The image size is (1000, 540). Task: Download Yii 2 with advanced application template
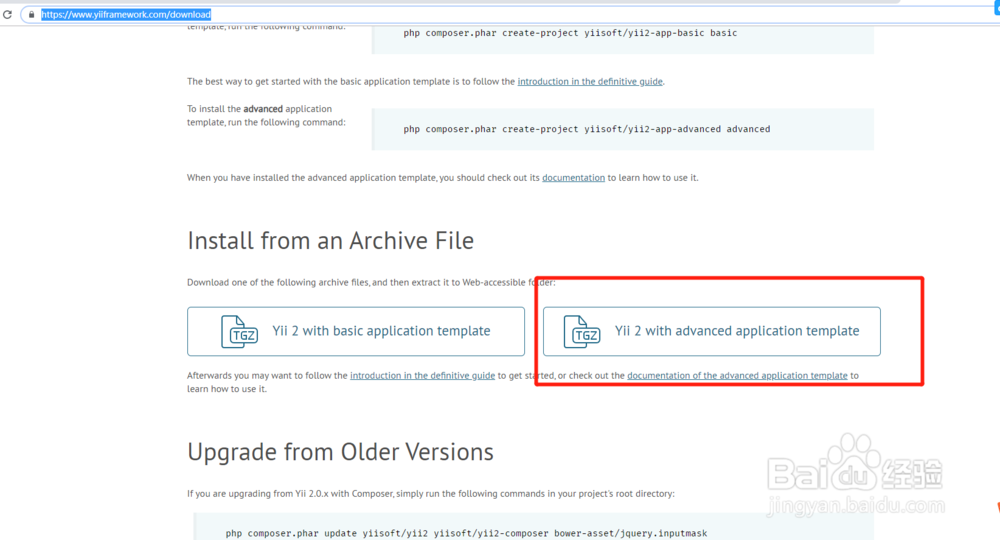712,332
